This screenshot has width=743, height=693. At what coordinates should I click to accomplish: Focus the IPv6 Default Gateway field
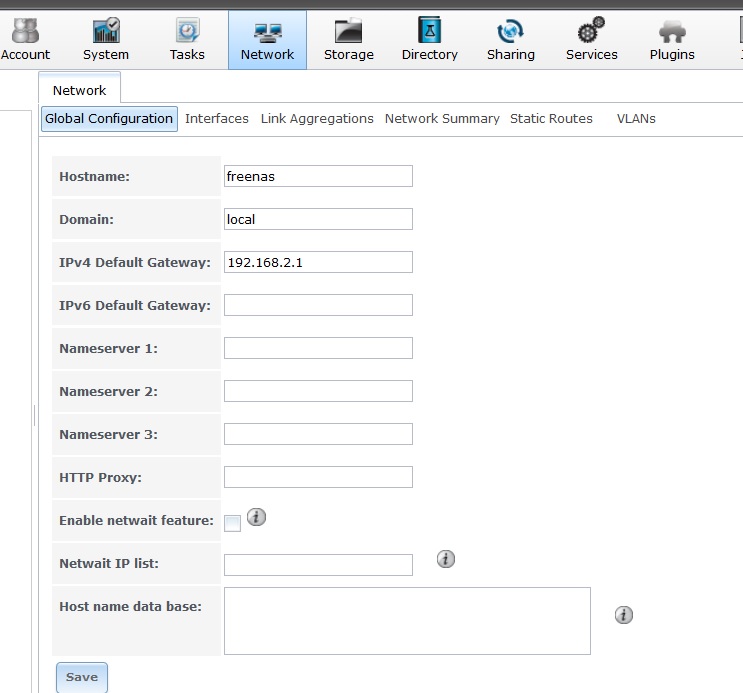(318, 305)
